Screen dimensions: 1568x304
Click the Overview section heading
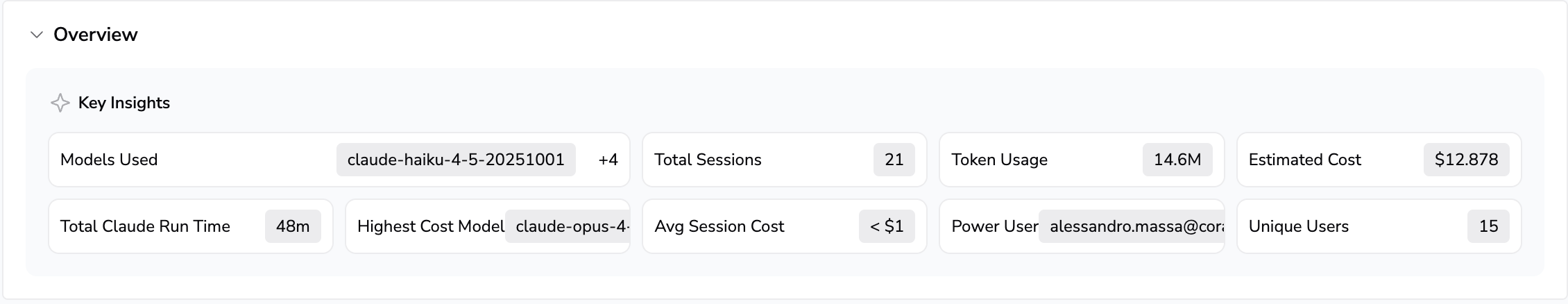click(96, 35)
